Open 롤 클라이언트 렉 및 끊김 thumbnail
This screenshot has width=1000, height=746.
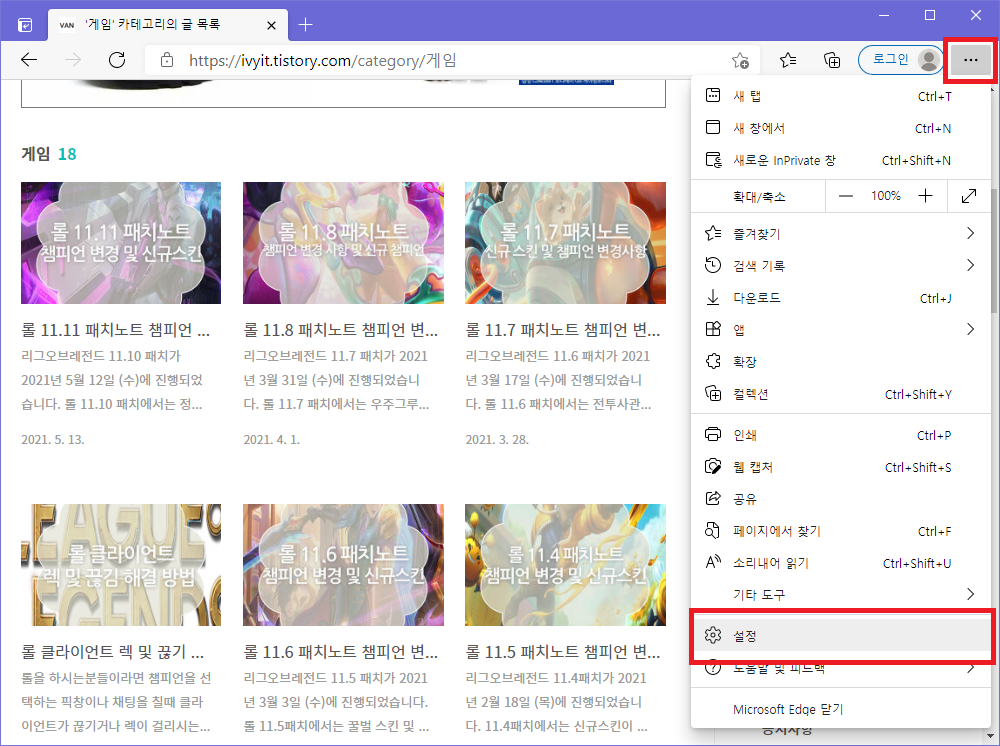[x=121, y=565]
